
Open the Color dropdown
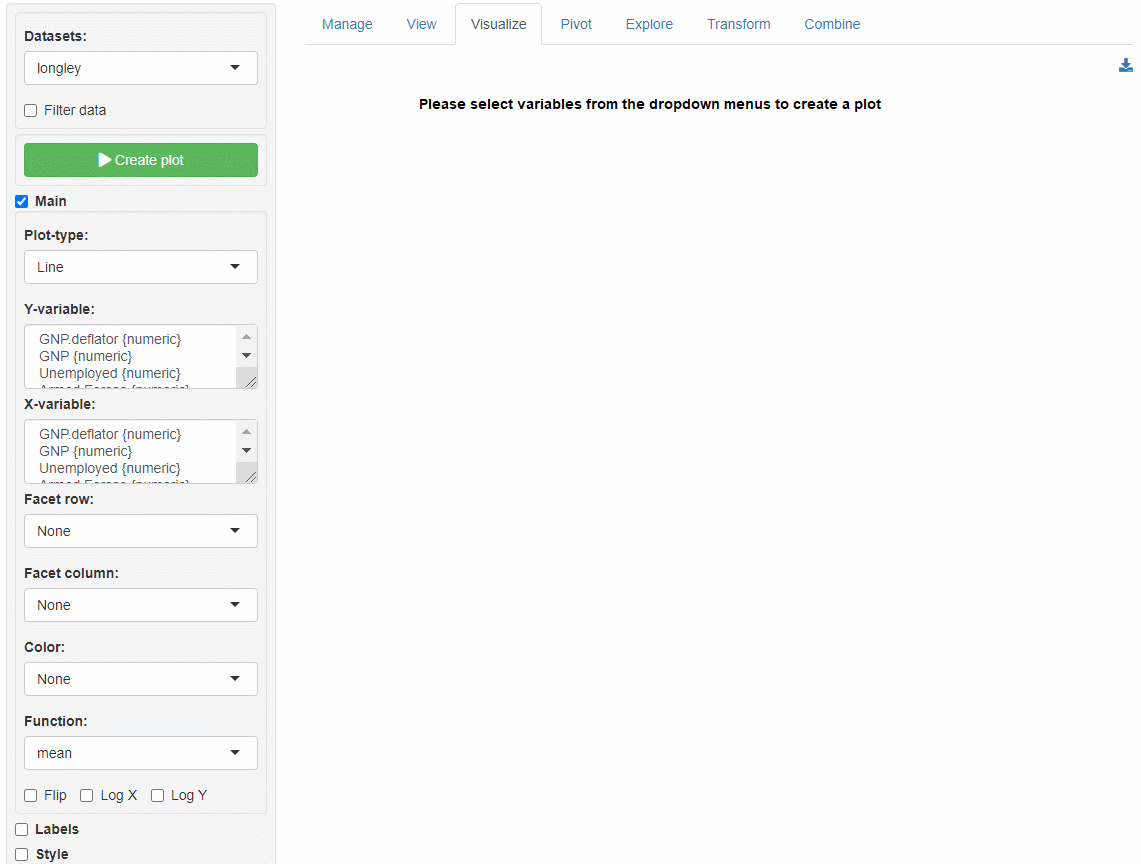140,679
